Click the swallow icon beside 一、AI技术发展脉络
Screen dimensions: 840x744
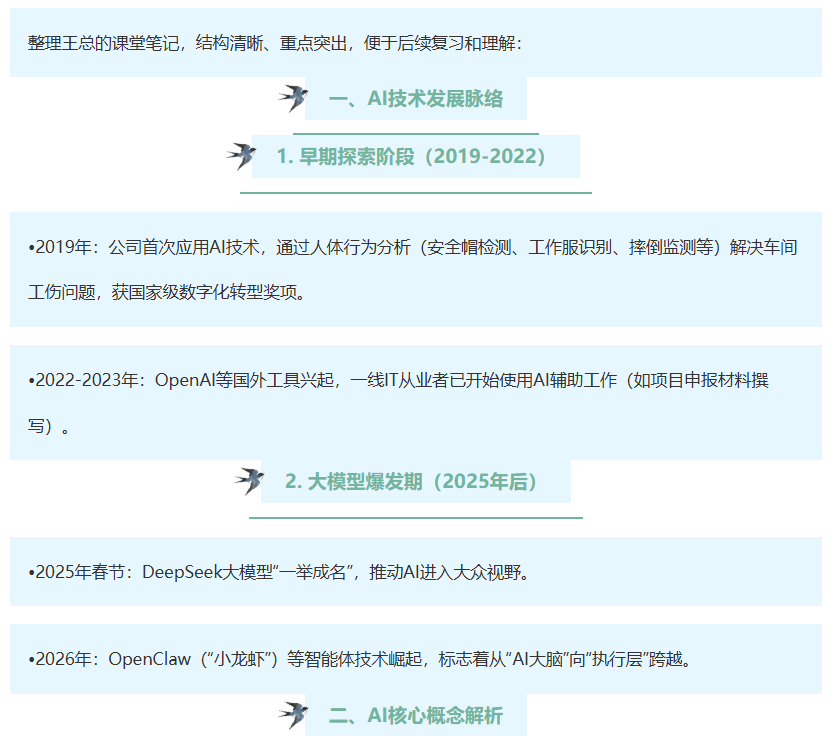tap(293, 98)
